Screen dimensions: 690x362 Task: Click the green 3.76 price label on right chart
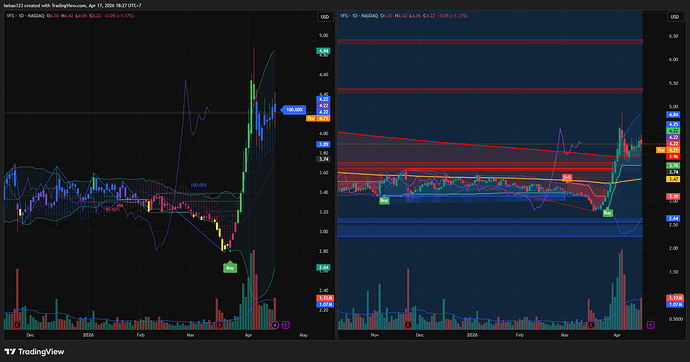pyautogui.click(x=674, y=165)
